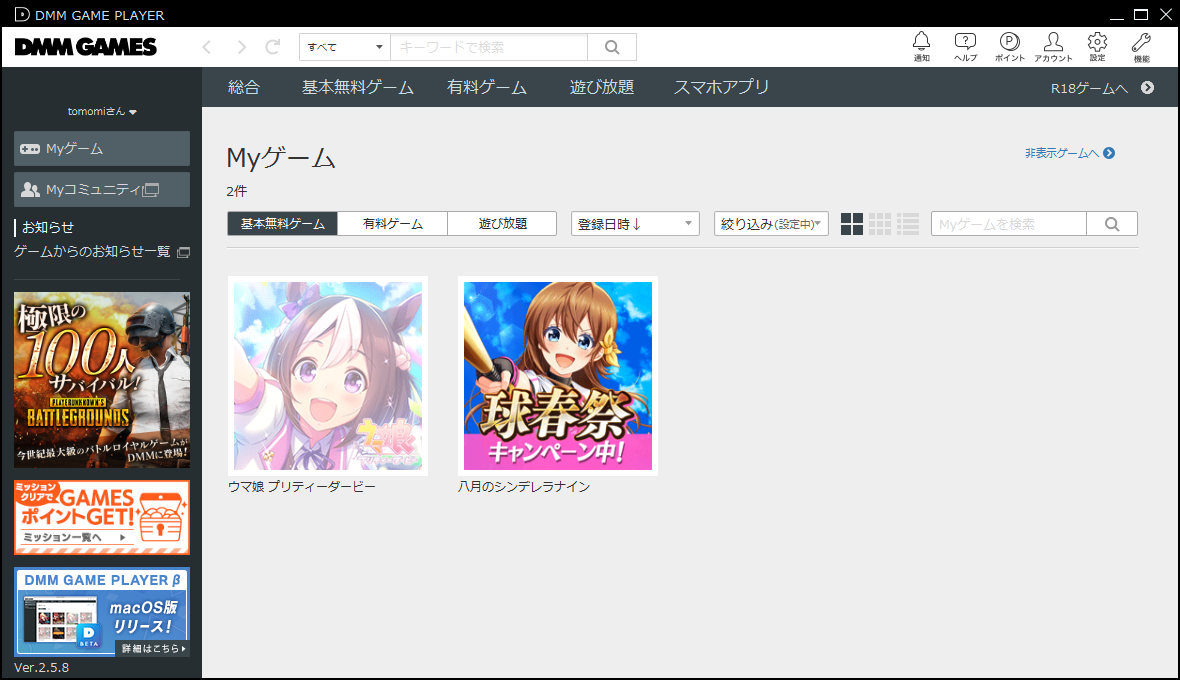Open 八月のシンデレラナイン game thumbnail
The image size is (1180, 680).
pyautogui.click(x=558, y=375)
